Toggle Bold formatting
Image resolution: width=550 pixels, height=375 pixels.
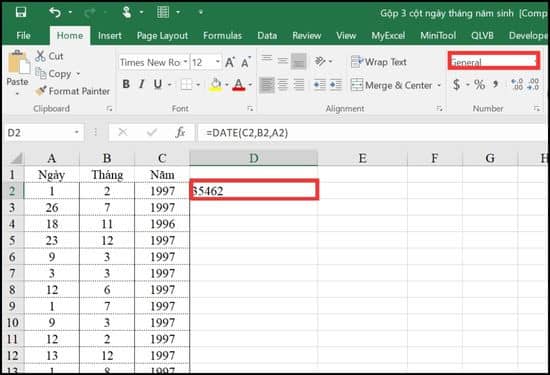[x=126, y=84]
